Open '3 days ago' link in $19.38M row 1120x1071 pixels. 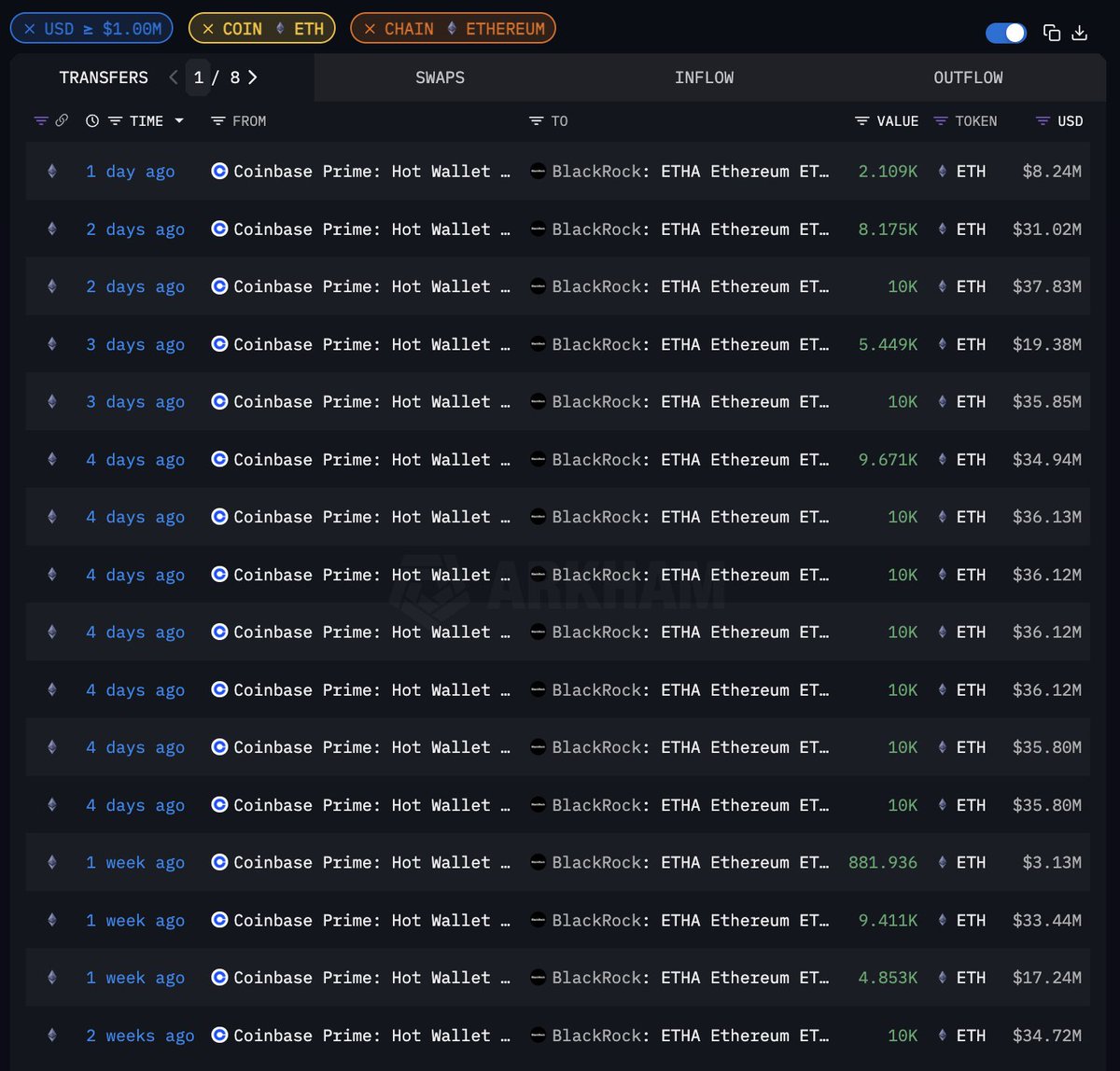(135, 344)
